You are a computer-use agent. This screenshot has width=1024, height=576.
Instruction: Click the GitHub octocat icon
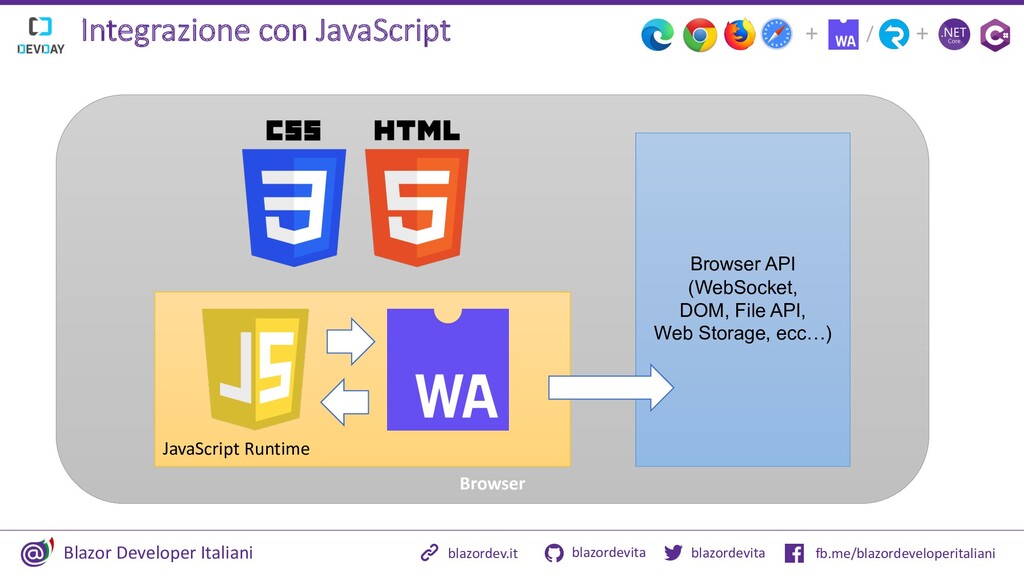pyautogui.click(x=554, y=553)
